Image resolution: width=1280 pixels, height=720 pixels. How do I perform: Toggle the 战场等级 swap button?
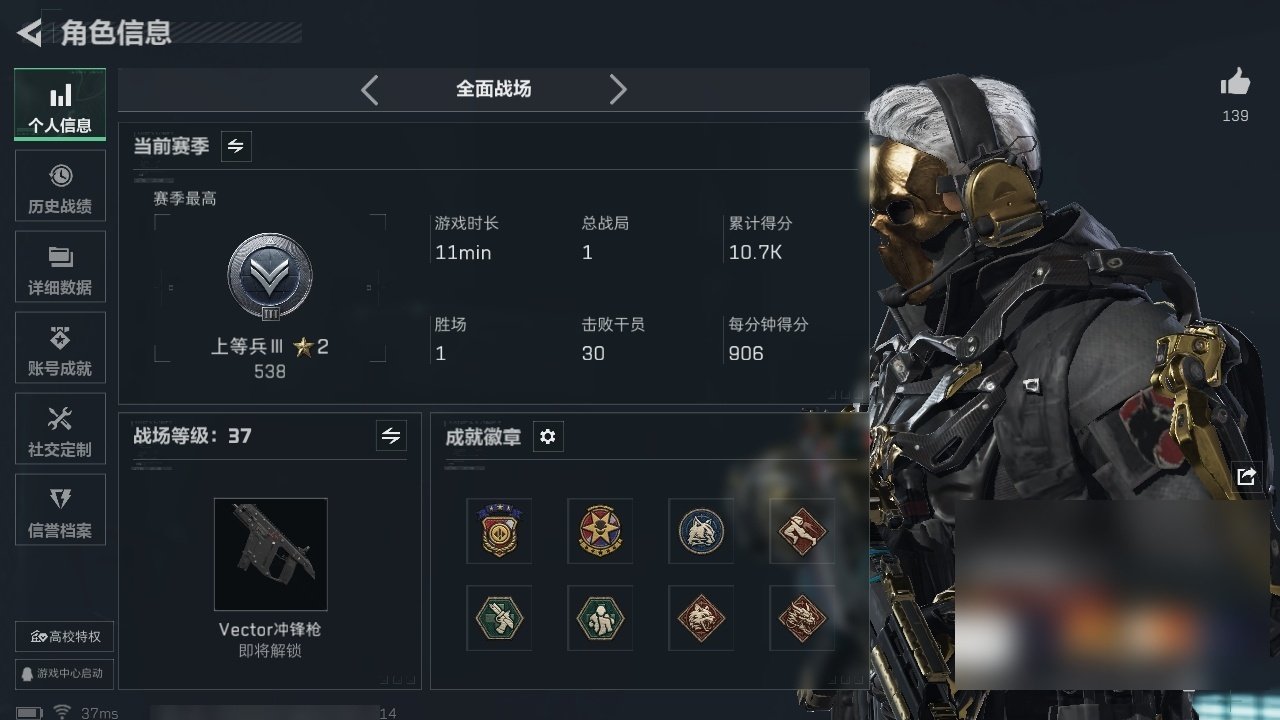pyautogui.click(x=391, y=436)
